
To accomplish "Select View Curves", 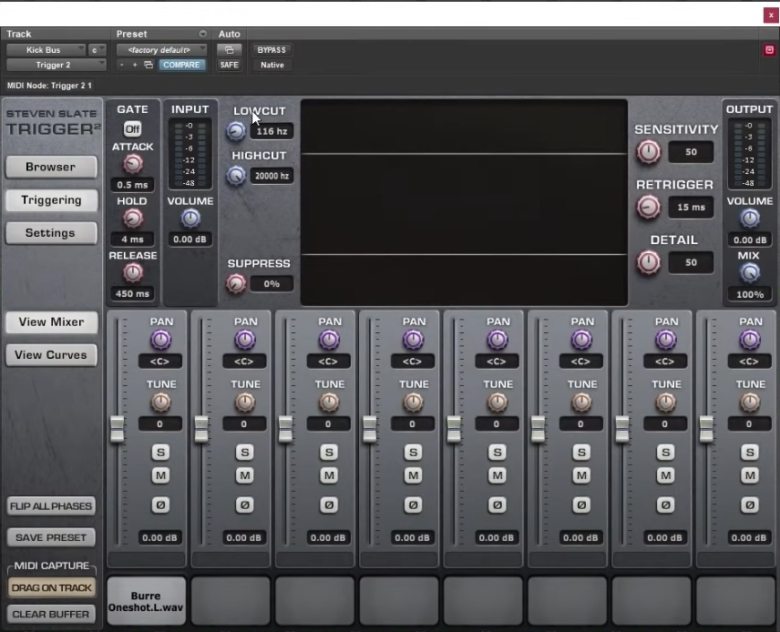I will [x=51, y=355].
